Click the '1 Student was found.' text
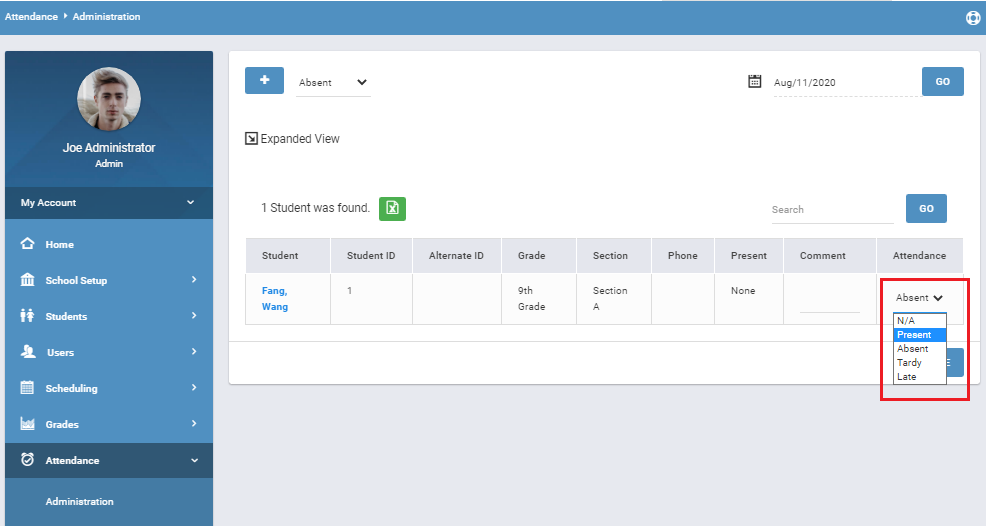 tap(315, 208)
